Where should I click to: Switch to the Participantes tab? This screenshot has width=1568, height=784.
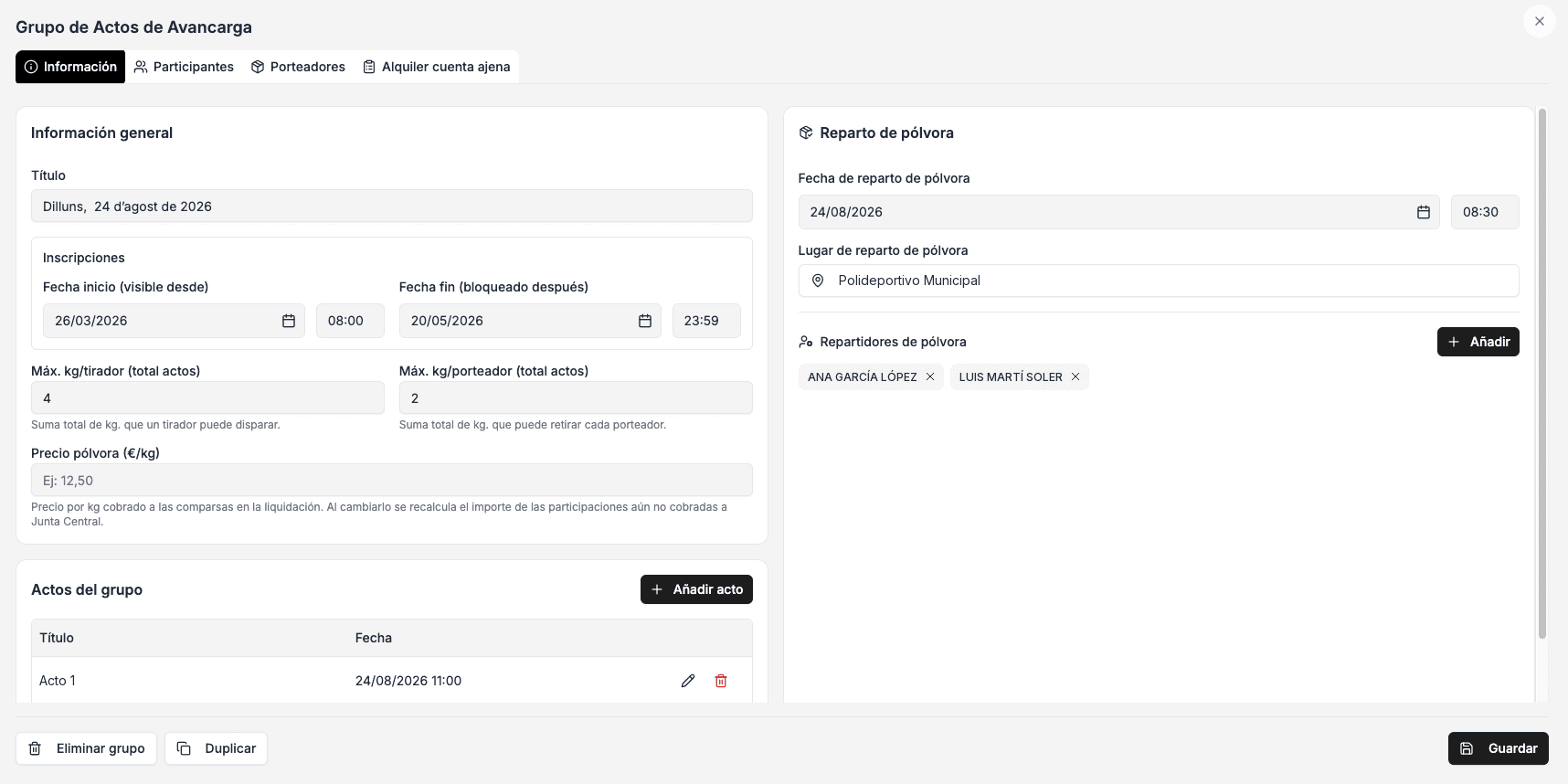pyautogui.click(x=184, y=67)
